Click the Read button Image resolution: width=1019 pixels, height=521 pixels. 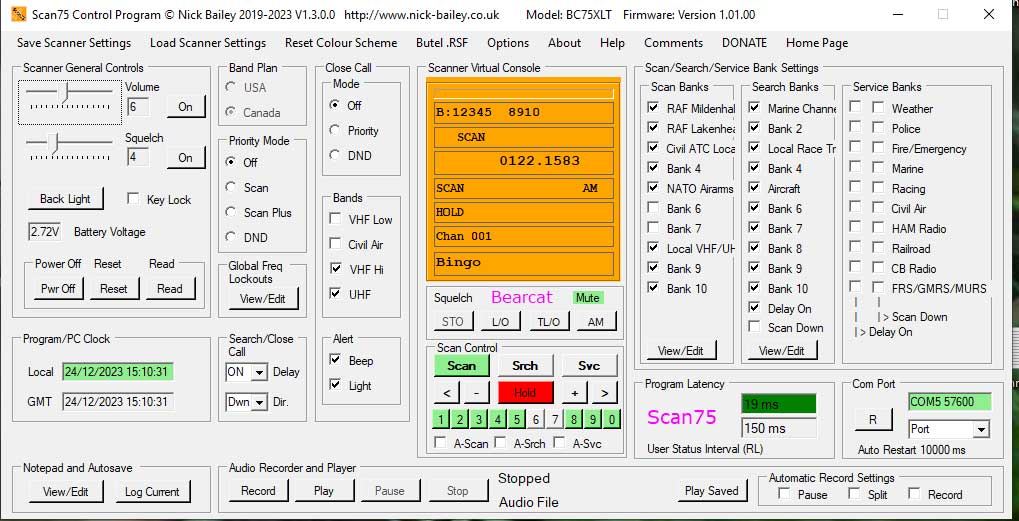click(170, 288)
